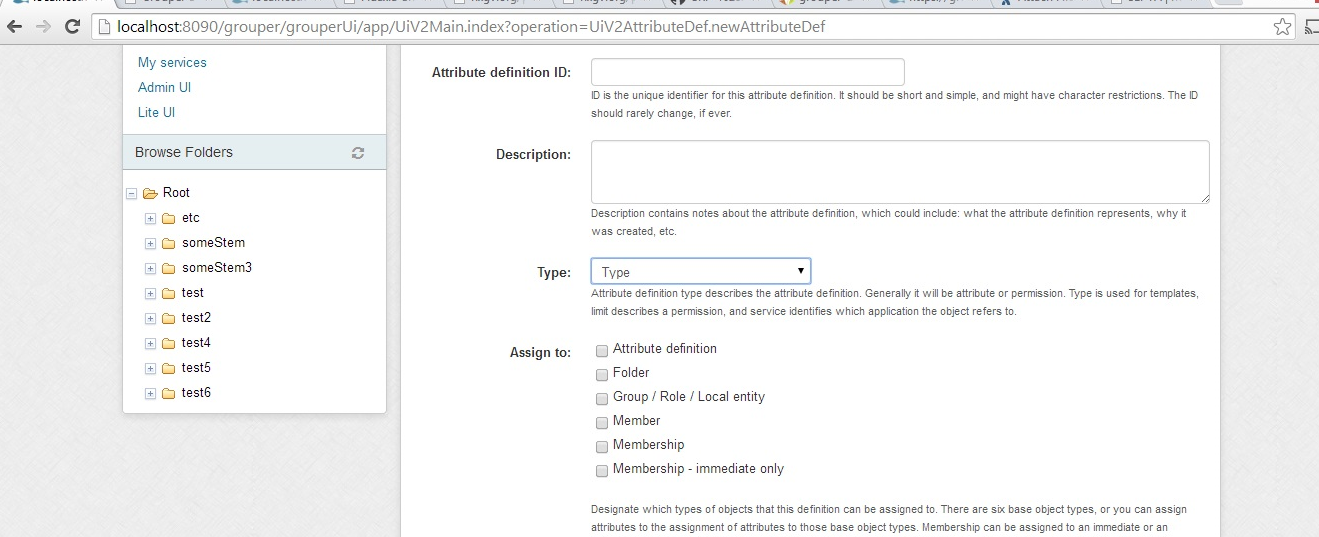The height and width of the screenshot is (537, 1319).
Task: Open the someStem folder
Action: 213,243
